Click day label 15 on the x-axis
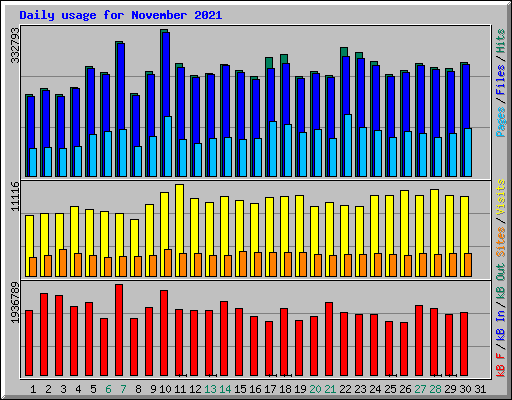512x400 pixels. [240, 389]
